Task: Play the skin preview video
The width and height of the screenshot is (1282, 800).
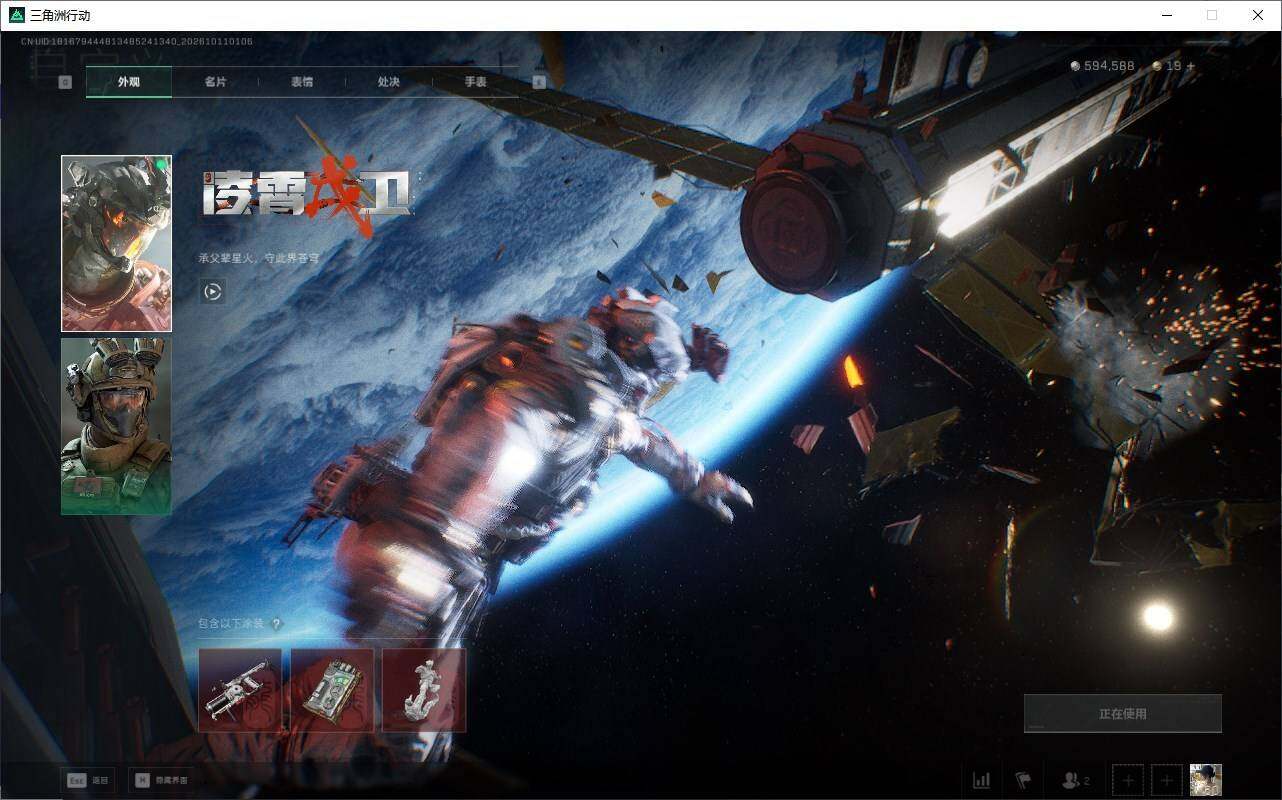Action: point(212,291)
